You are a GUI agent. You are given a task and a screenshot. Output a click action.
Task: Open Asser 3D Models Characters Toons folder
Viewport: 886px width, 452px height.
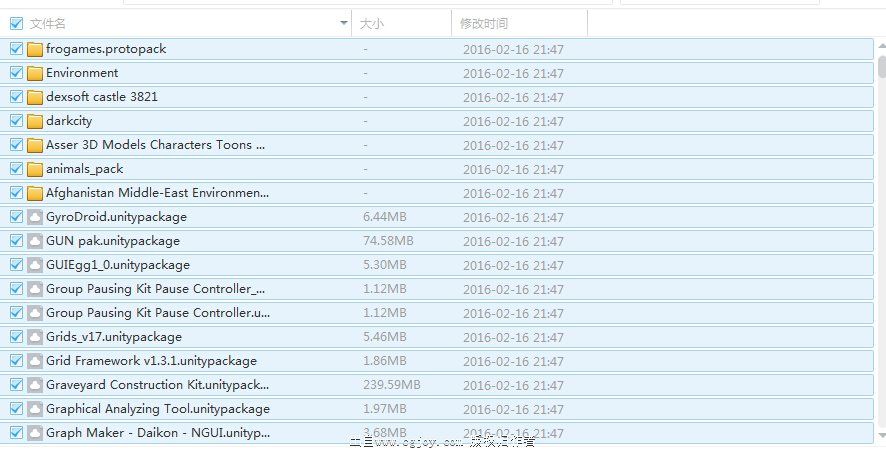point(155,145)
